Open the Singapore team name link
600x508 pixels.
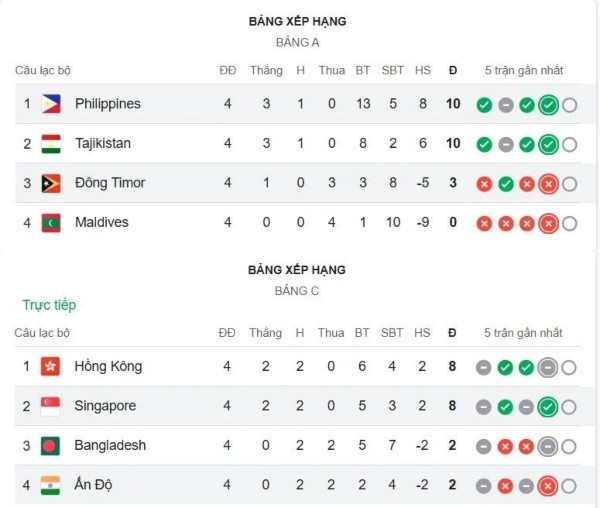point(105,407)
